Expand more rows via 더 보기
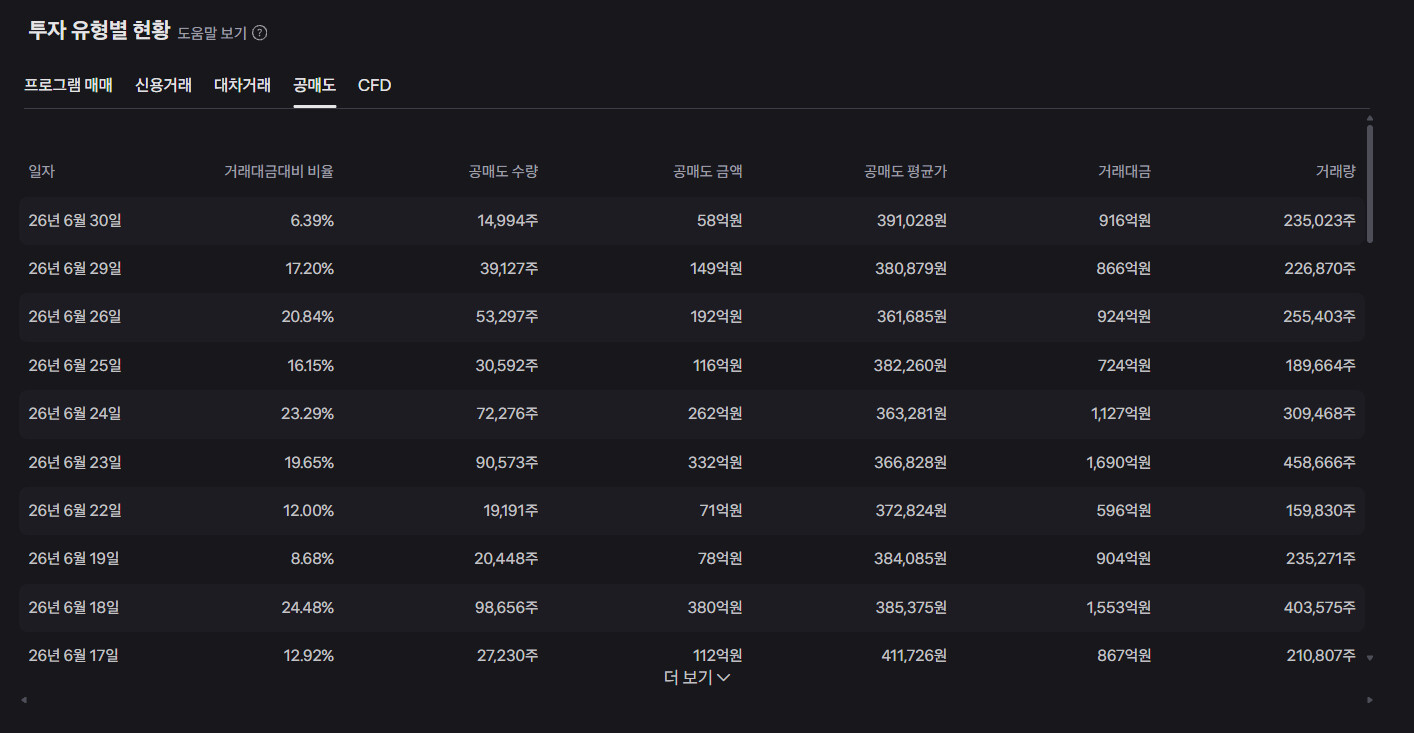The image size is (1414, 733). click(x=697, y=678)
